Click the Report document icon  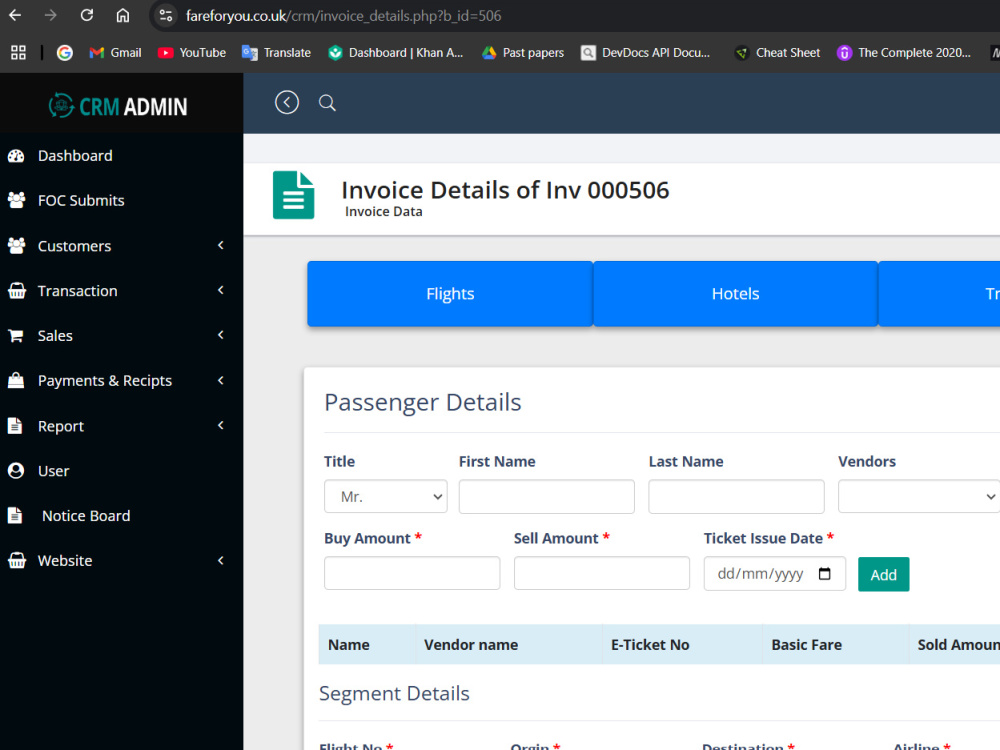15,425
